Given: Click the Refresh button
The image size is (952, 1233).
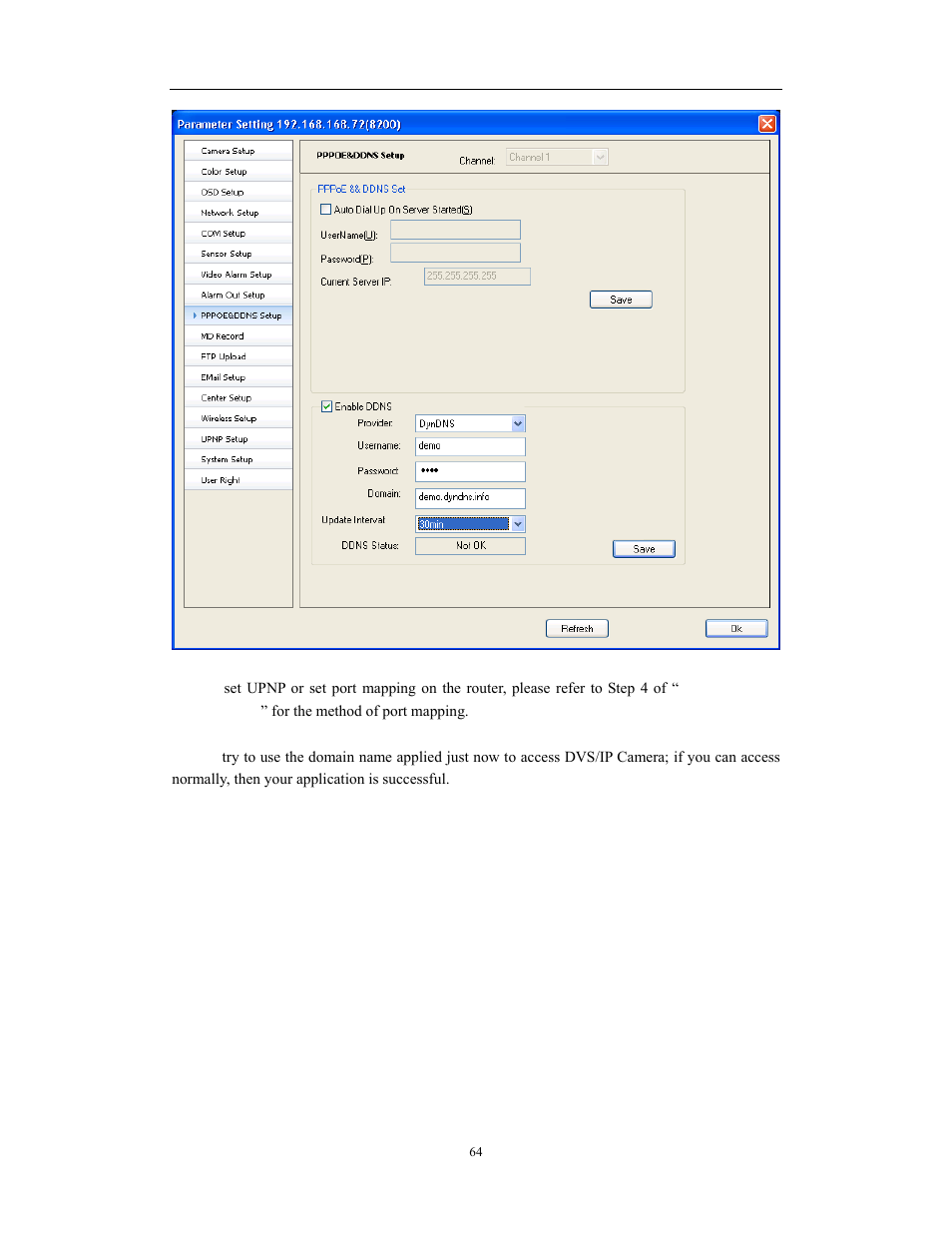Looking at the screenshot, I should tap(577, 628).
